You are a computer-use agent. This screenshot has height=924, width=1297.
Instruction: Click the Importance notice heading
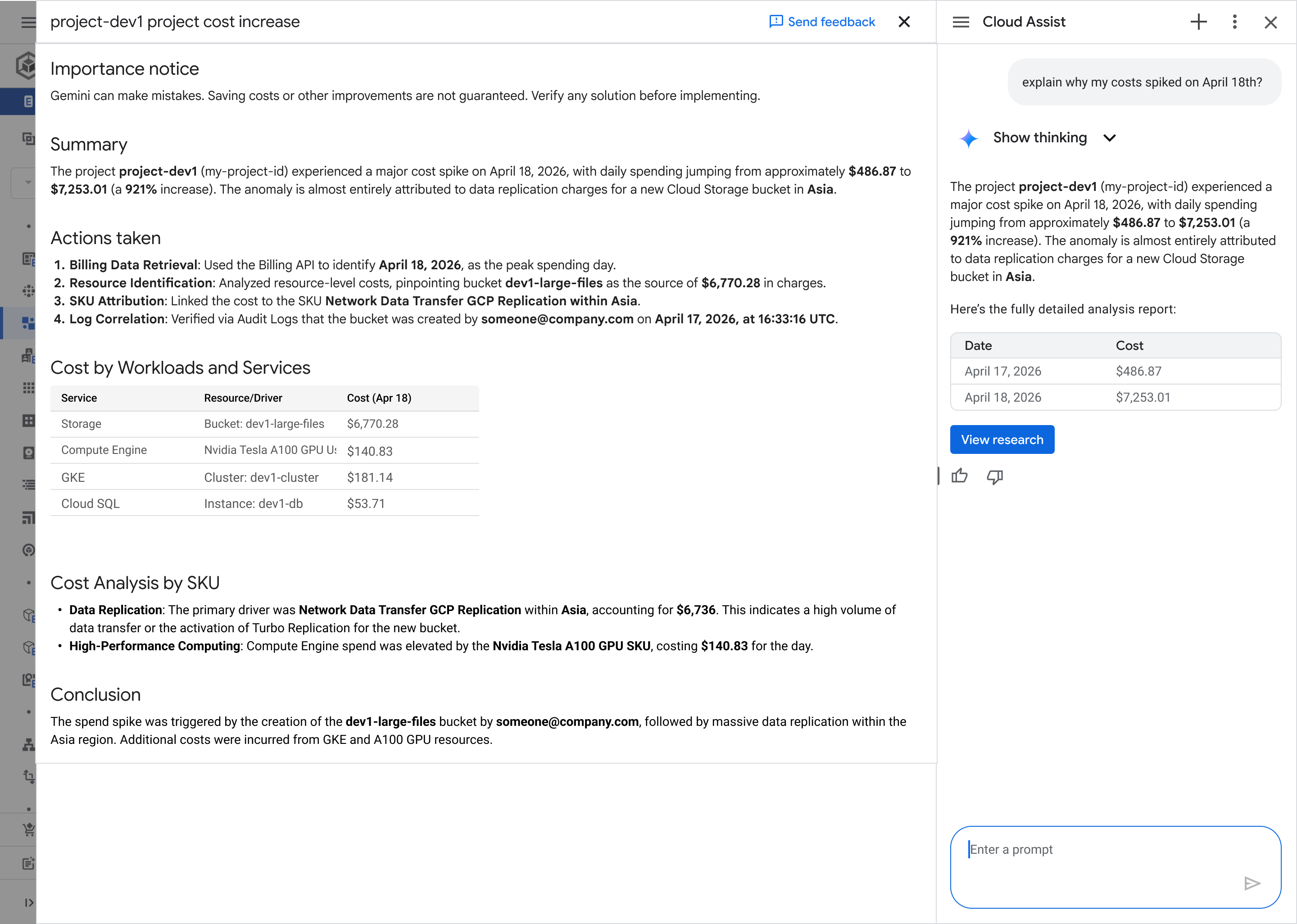click(125, 69)
